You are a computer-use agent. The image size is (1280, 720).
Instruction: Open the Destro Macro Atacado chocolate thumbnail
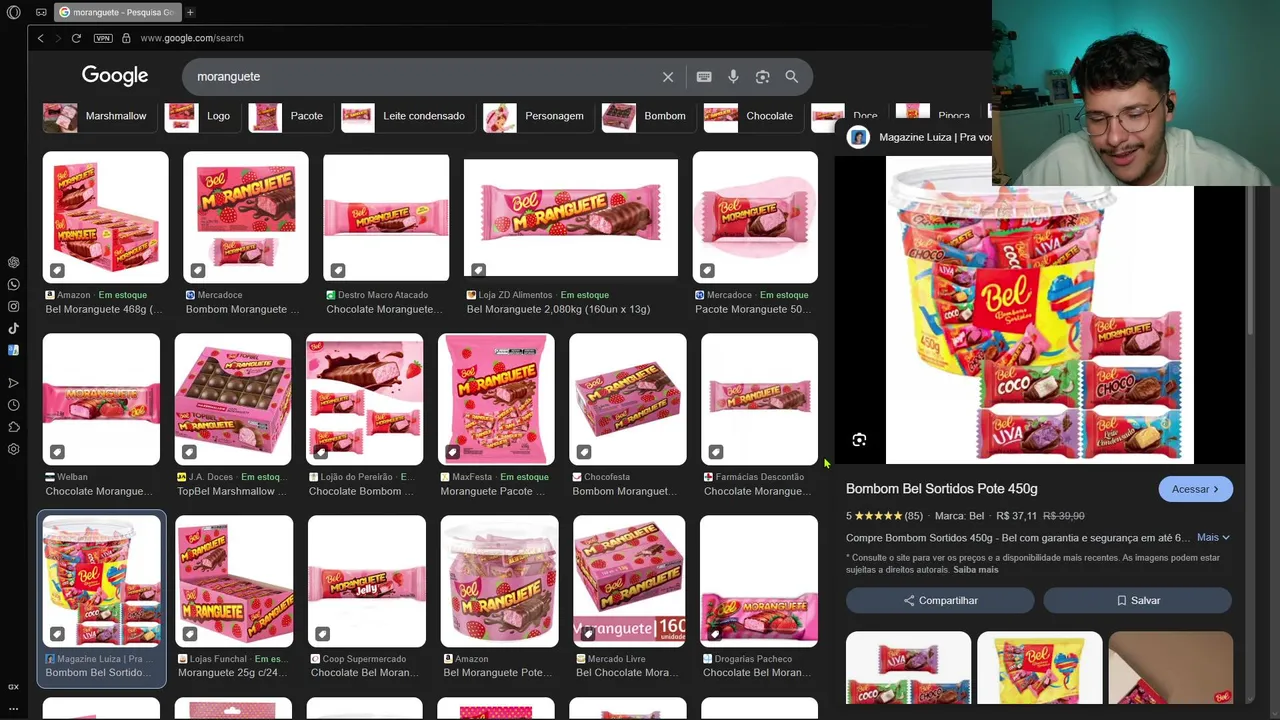[x=386, y=217]
